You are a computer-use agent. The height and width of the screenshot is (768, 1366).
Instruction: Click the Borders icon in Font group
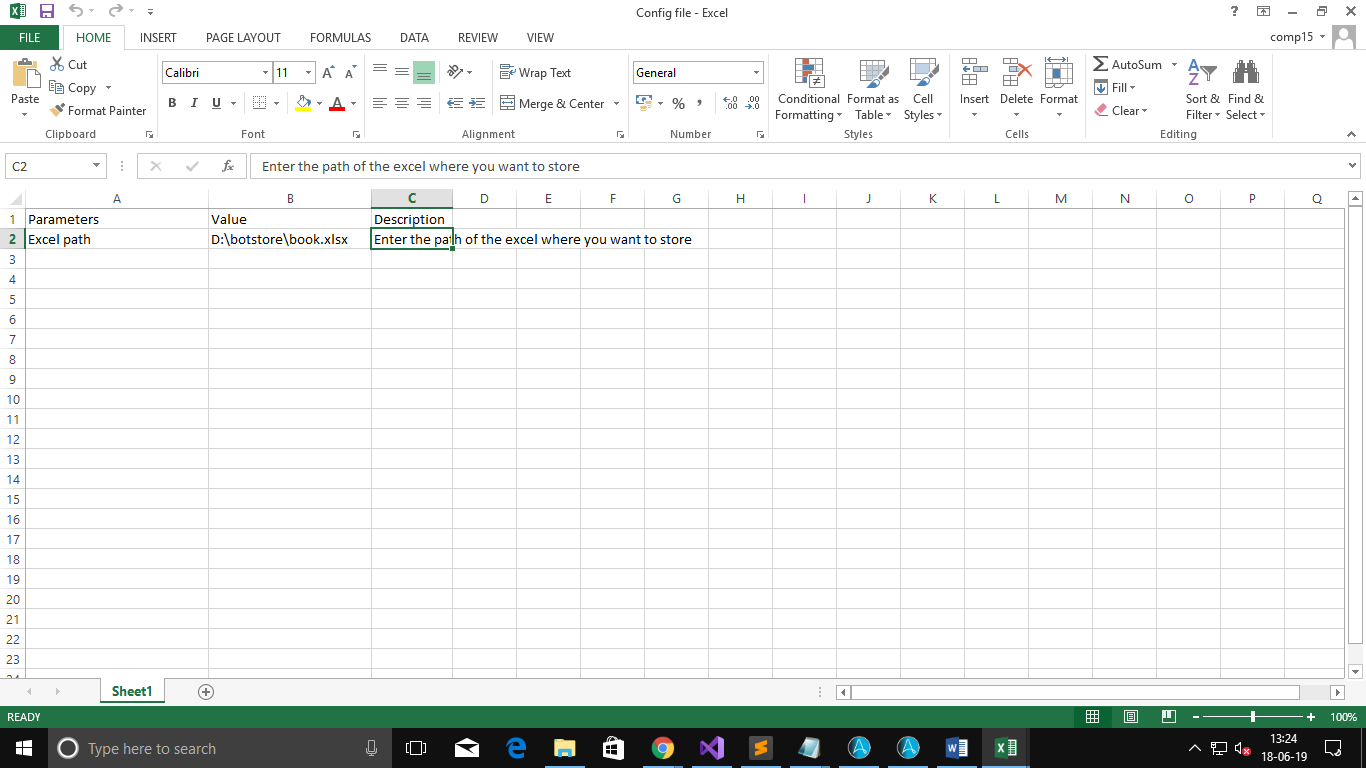tap(260, 103)
